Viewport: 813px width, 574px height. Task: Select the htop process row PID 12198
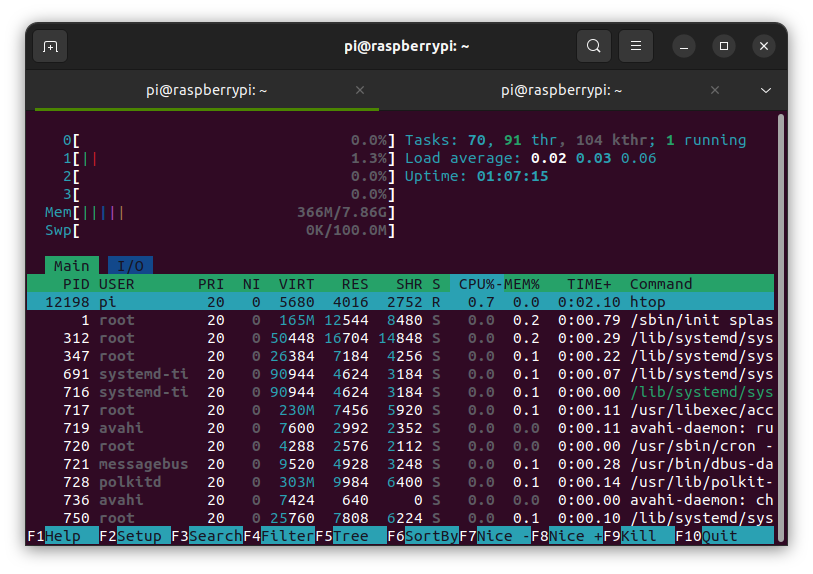tap(400, 302)
